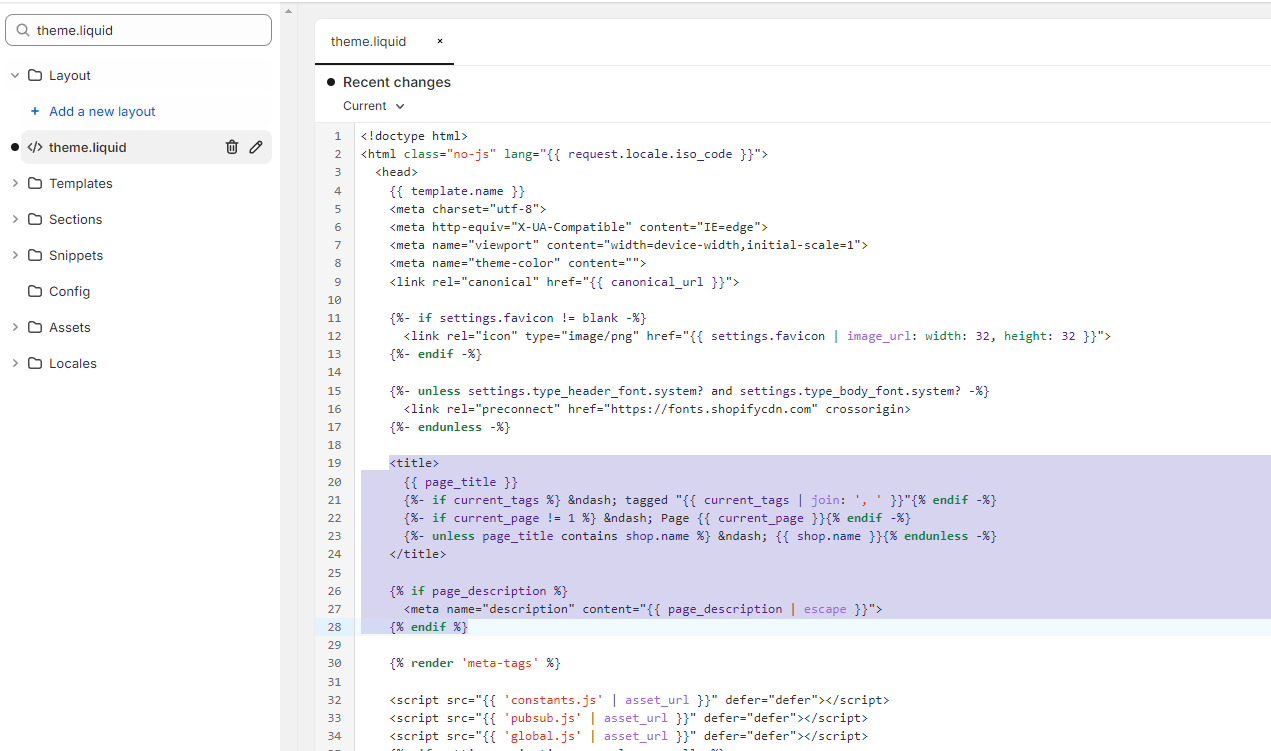The image size is (1271, 751).
Task: Click the plus icon for new layout
Action: (35, 111)
